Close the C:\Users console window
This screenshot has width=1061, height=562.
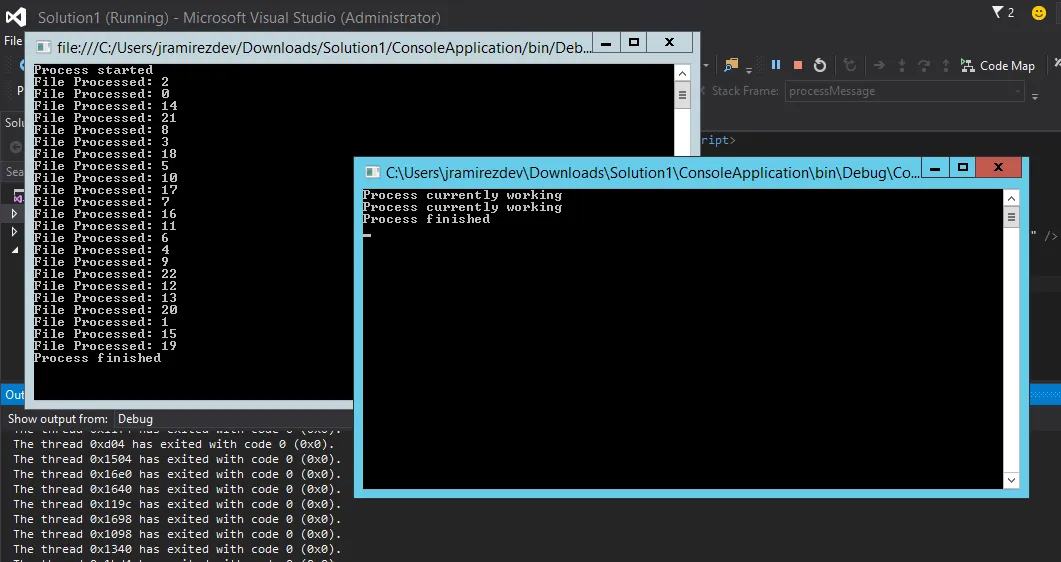pos(998,168)
